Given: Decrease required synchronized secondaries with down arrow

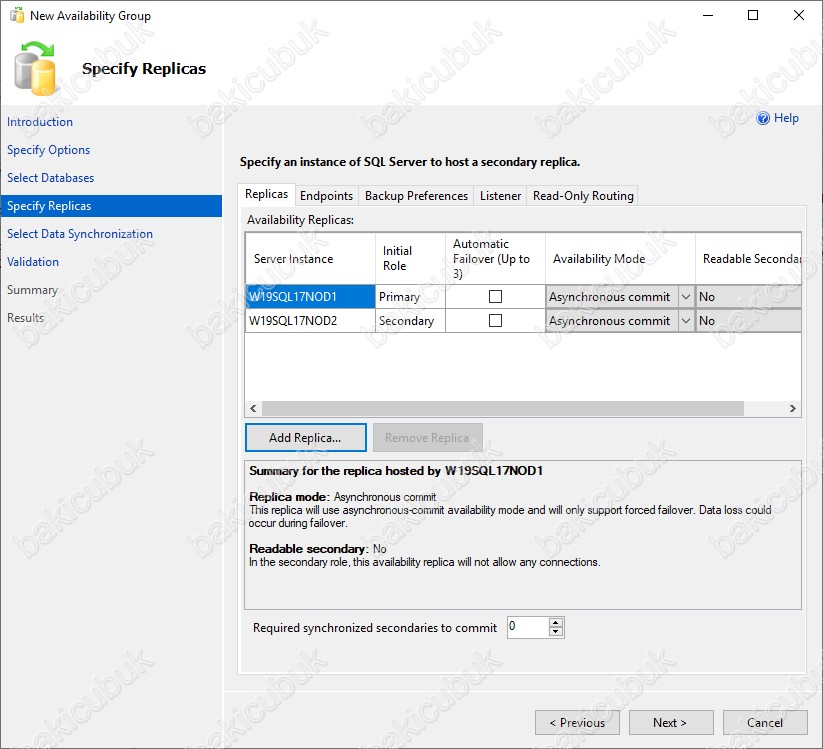Looking at the screenshot, I should 555,632.
